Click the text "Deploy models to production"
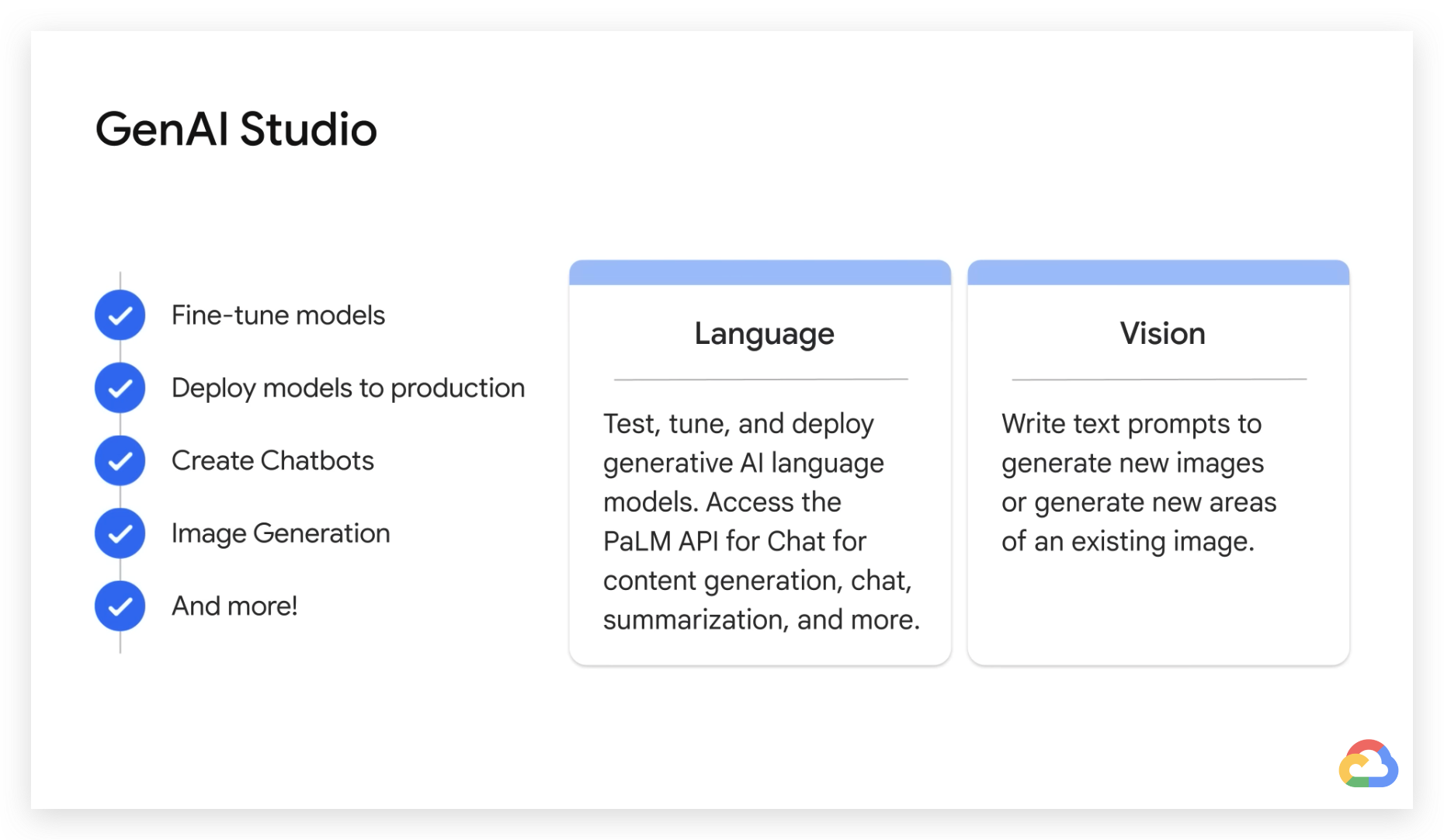Image resolution: width=1444 pixels, height=840 pixels. (348, 388)
